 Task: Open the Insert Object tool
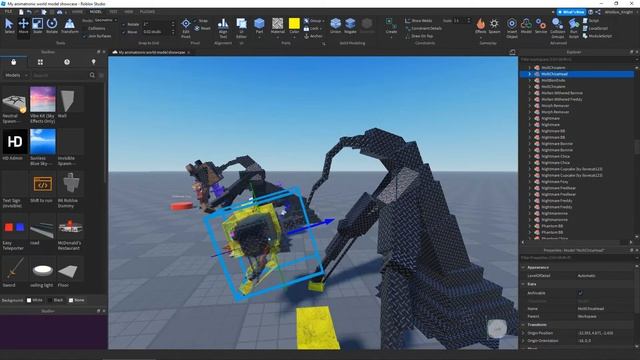pos(512,28)
